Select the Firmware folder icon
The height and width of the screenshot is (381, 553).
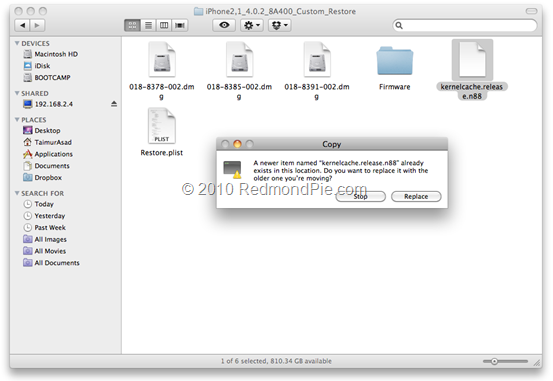pyautogui.click(x=395, y=61)
